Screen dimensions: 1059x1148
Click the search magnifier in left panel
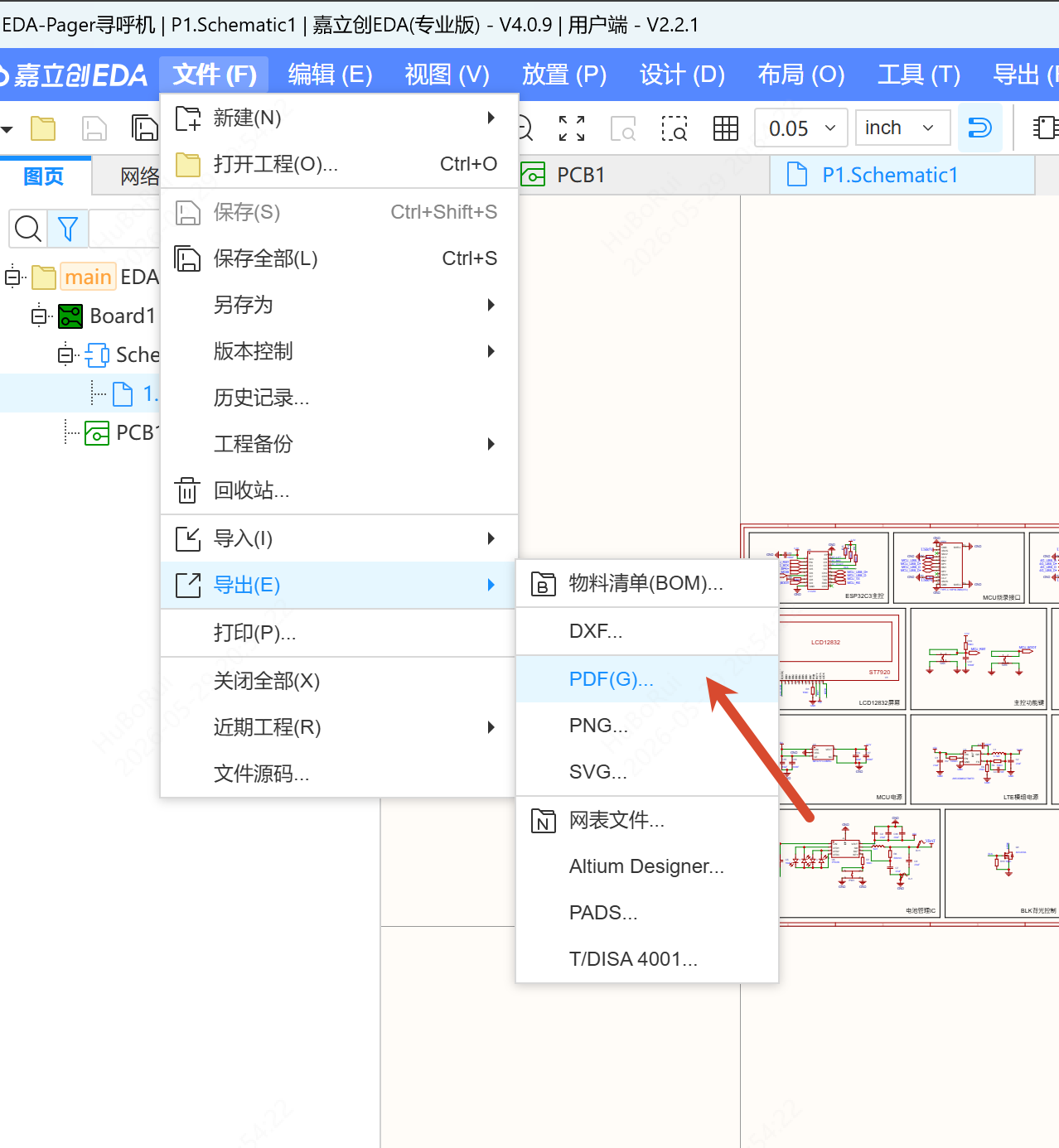point(28,229)
